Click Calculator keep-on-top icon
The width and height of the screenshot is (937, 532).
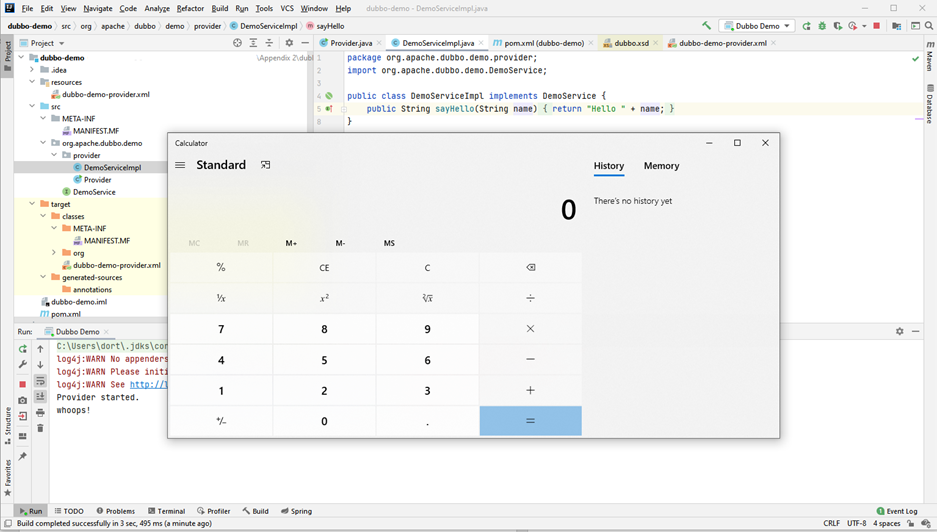(265, 165)
